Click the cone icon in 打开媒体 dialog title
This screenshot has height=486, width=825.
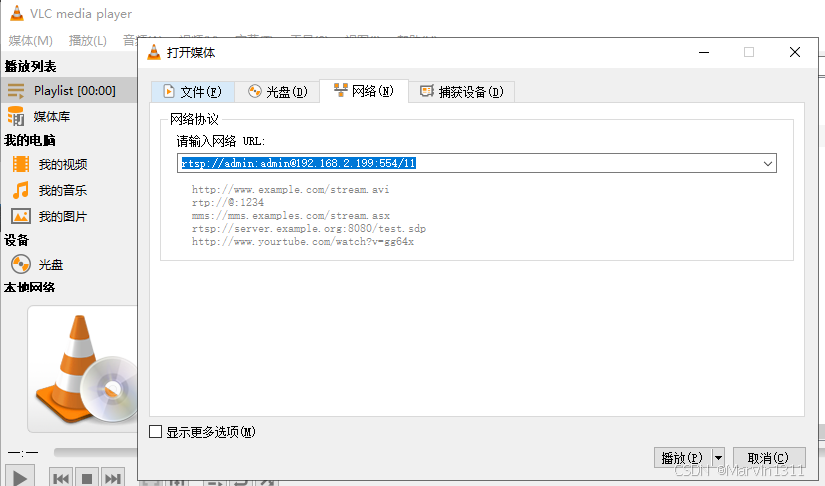tap(154, 52)
